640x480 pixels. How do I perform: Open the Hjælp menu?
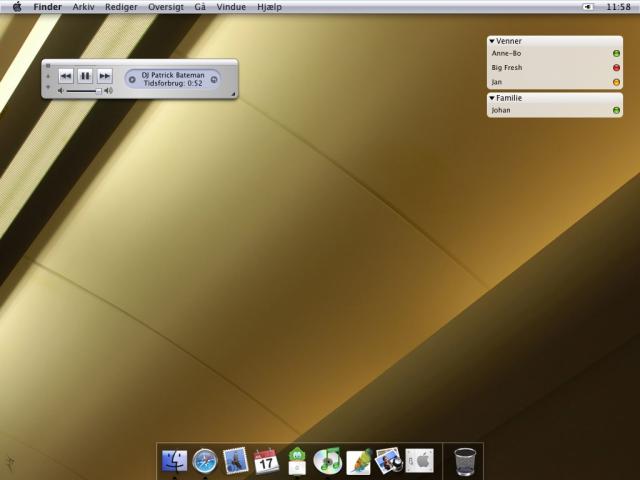269,7
